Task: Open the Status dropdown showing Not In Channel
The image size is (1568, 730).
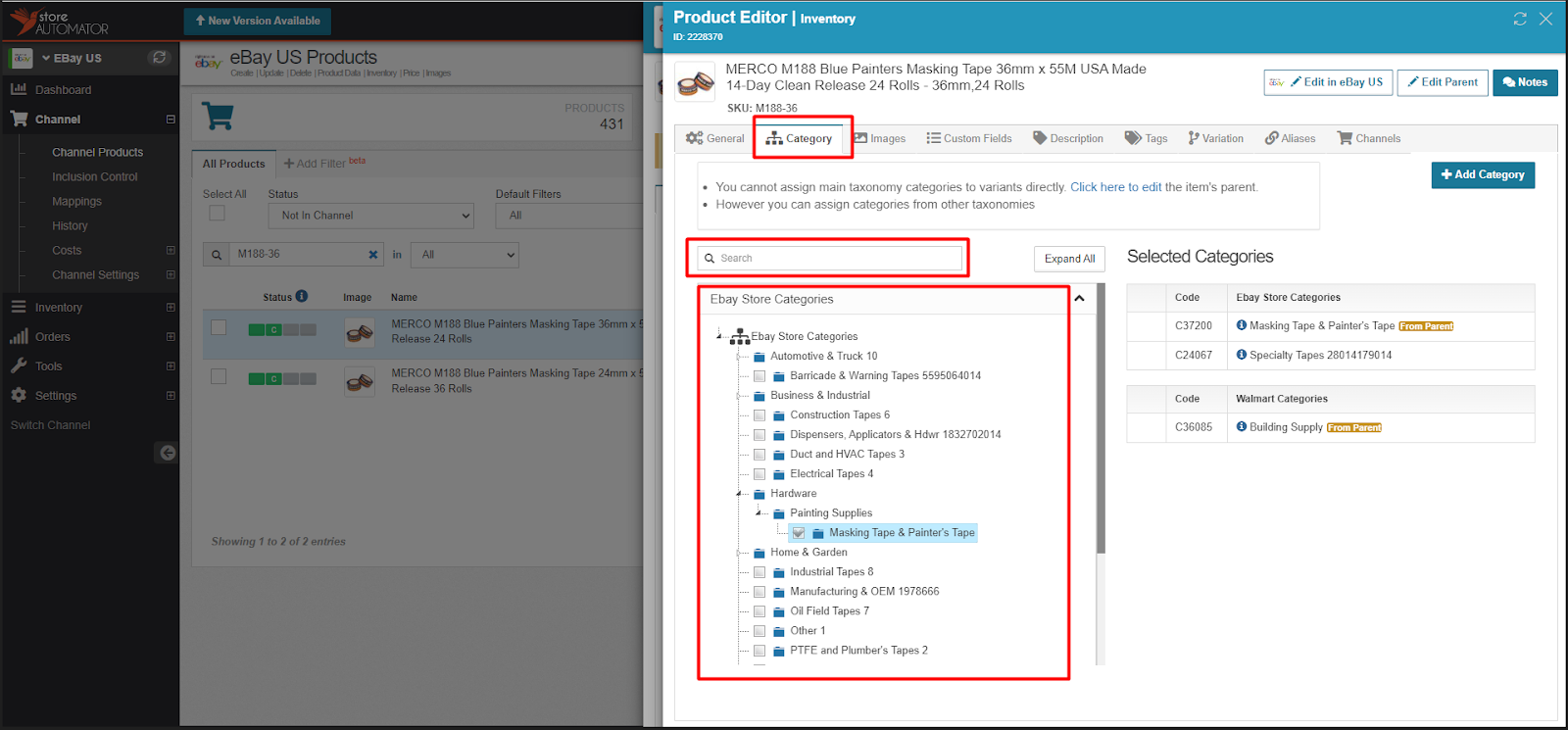Action: 370,216
